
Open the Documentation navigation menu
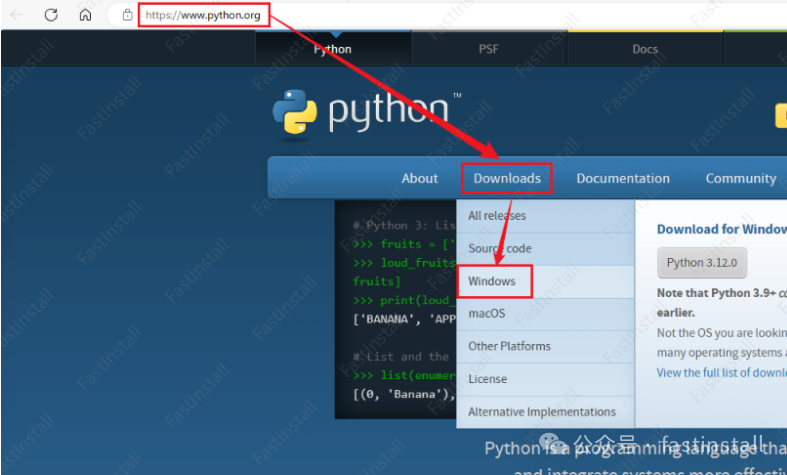pos(623,178)
